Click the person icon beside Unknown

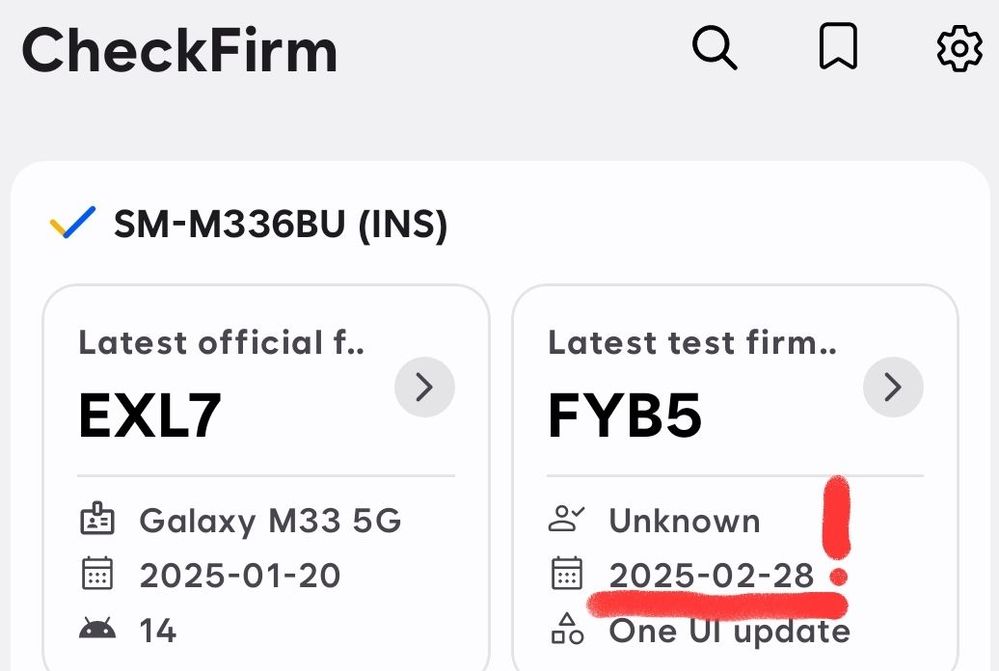point(566,518)
